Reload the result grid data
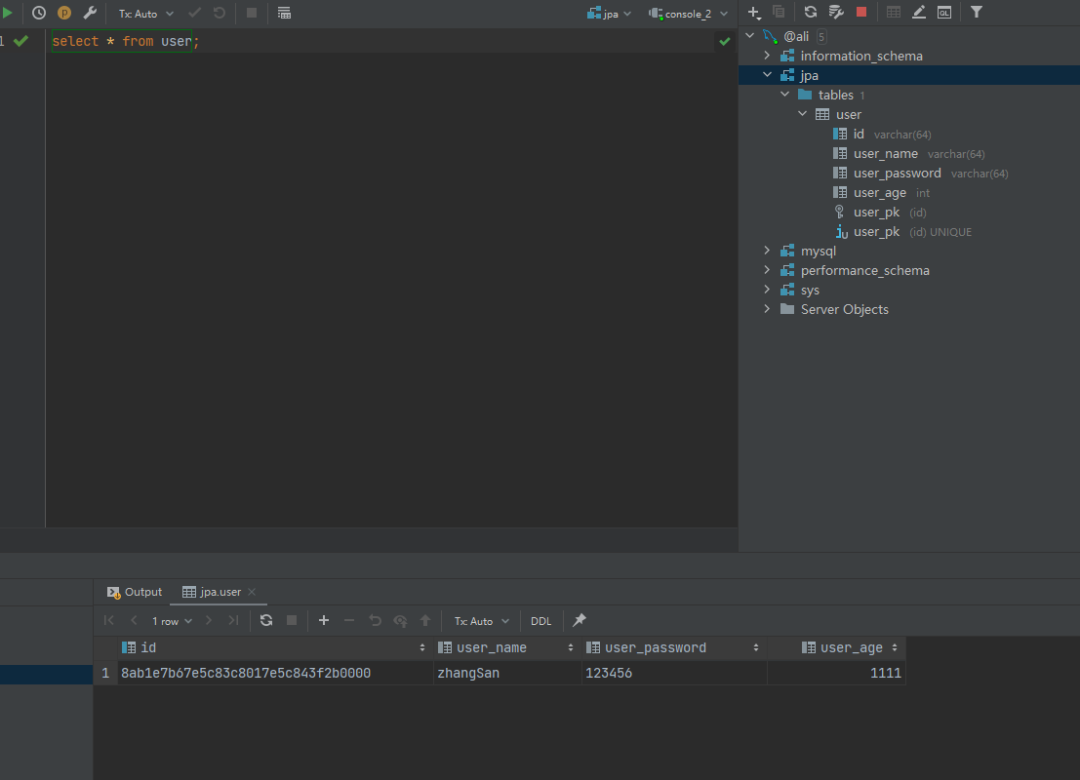 [266, 620]
